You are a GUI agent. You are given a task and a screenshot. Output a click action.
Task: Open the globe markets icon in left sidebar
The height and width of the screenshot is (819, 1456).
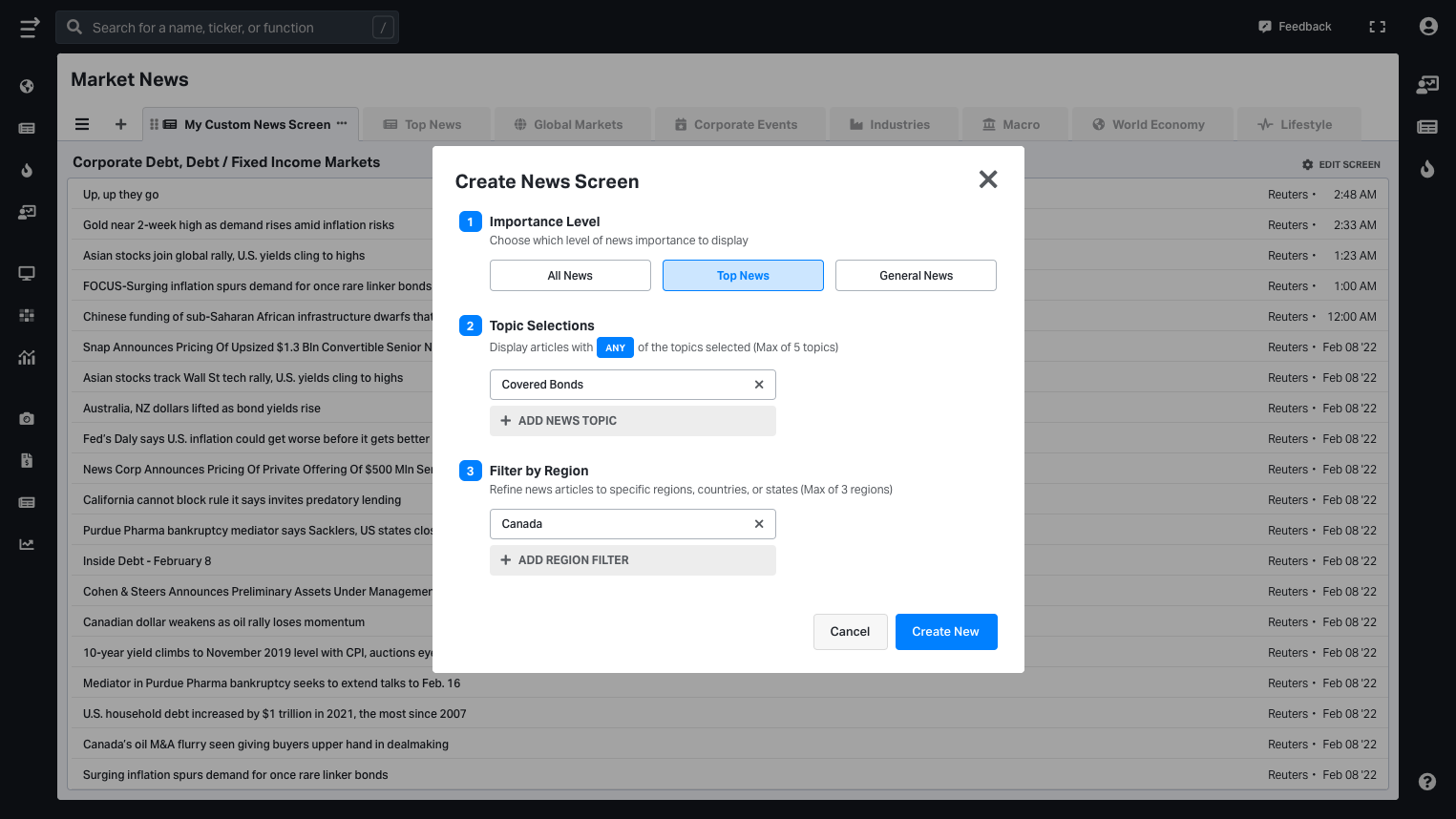(x=28, y=86)
